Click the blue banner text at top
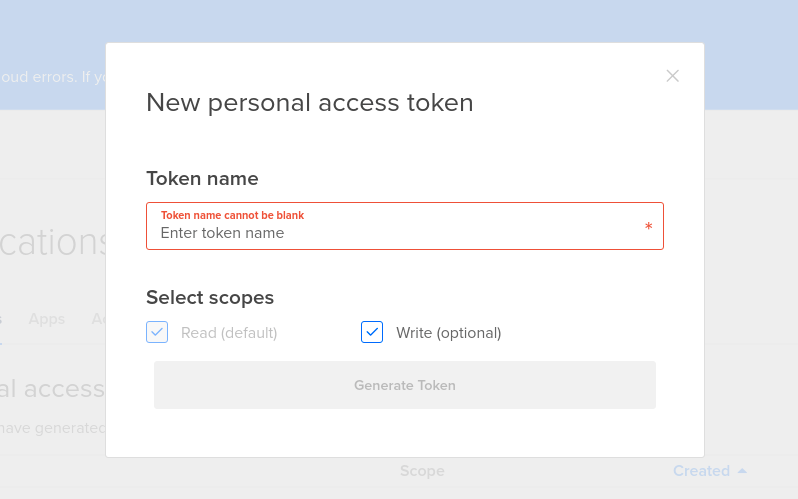The image size is (798, 499). (52, 76)
